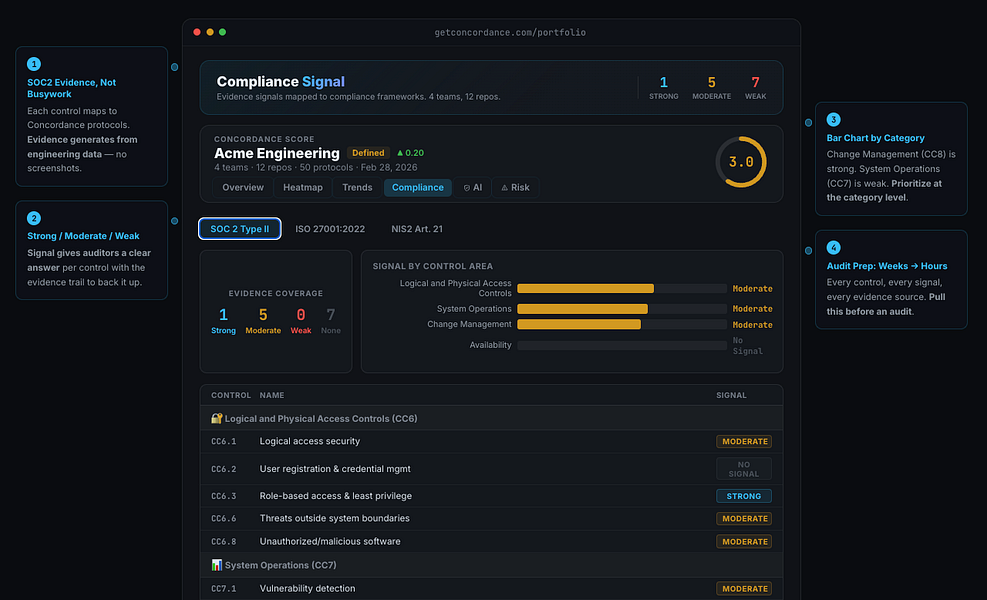
Task: Click control ID CC6.3
Action: pos(223,497)
